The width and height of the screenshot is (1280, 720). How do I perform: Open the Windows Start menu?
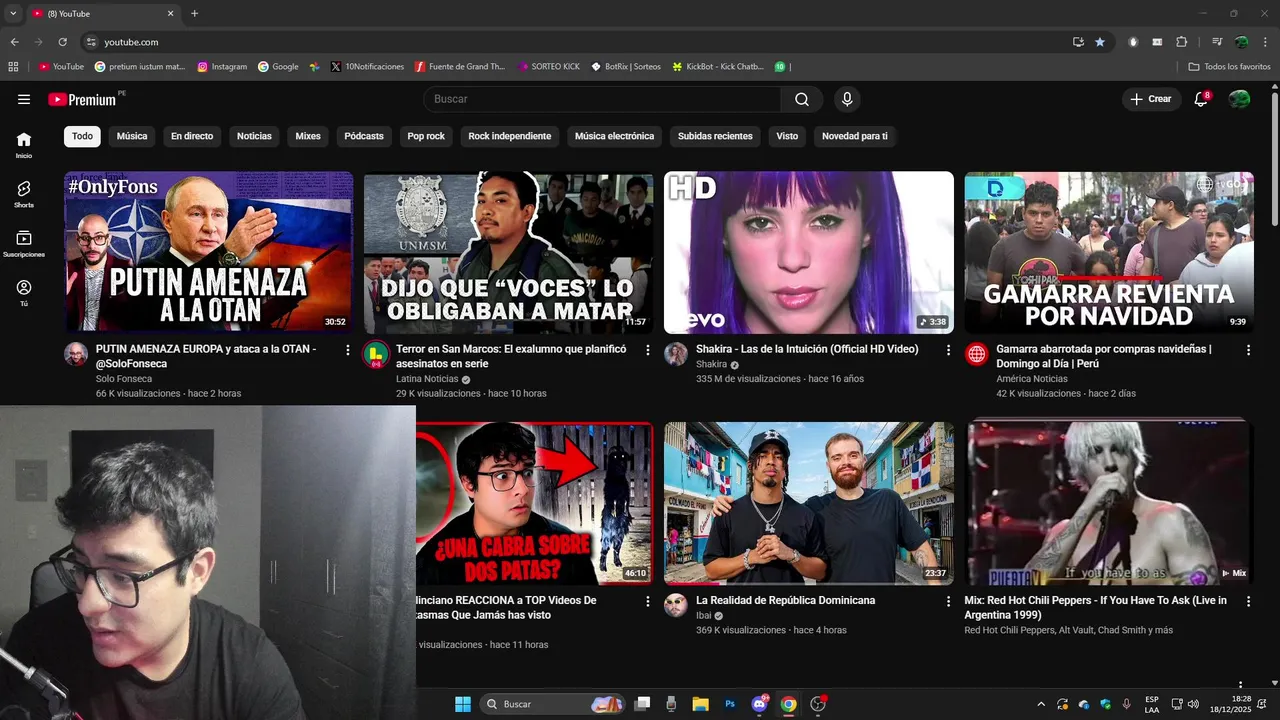tap(463, 704)
